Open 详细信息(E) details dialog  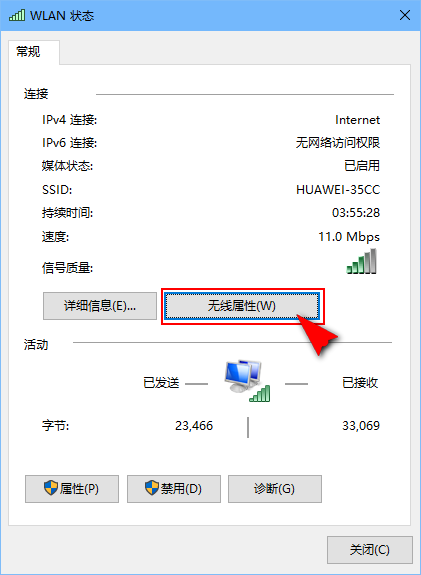click(x=100, y=306)
